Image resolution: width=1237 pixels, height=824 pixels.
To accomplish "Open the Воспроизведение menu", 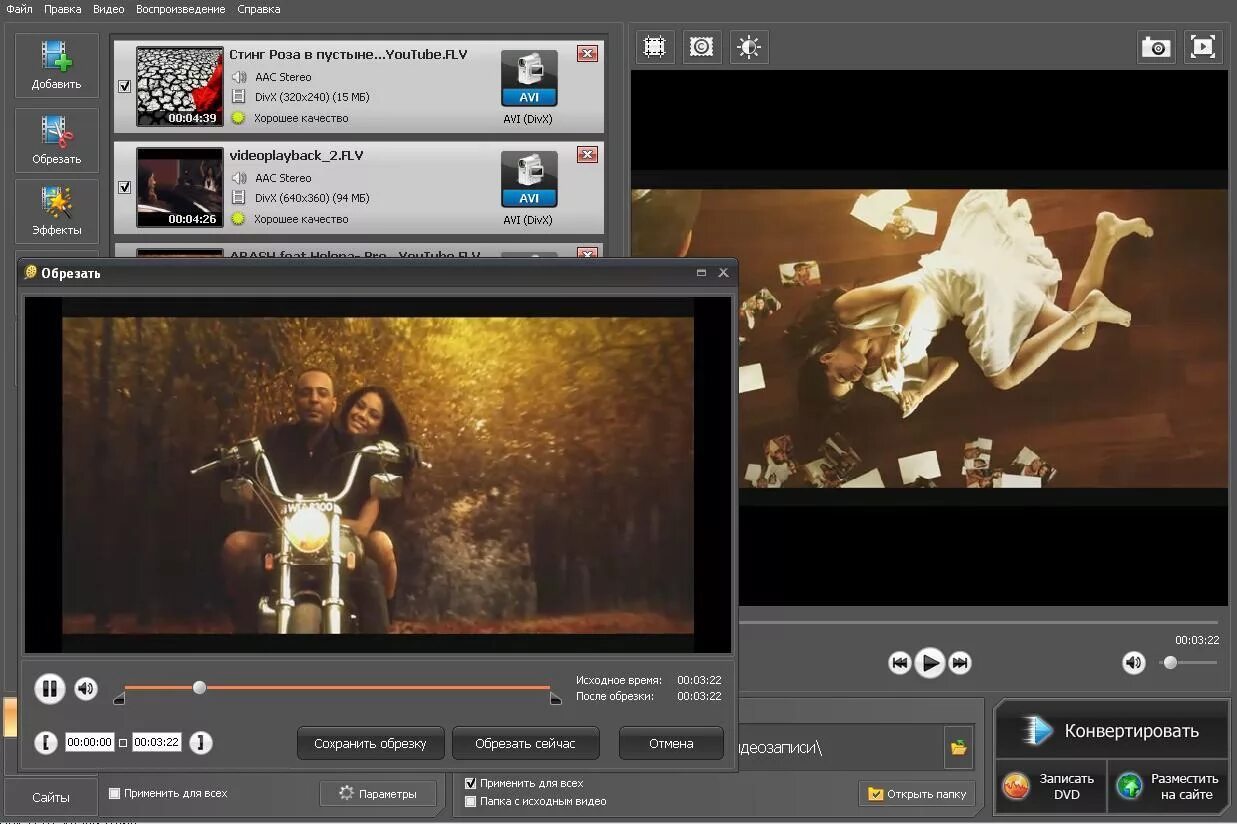I will 181,9.
